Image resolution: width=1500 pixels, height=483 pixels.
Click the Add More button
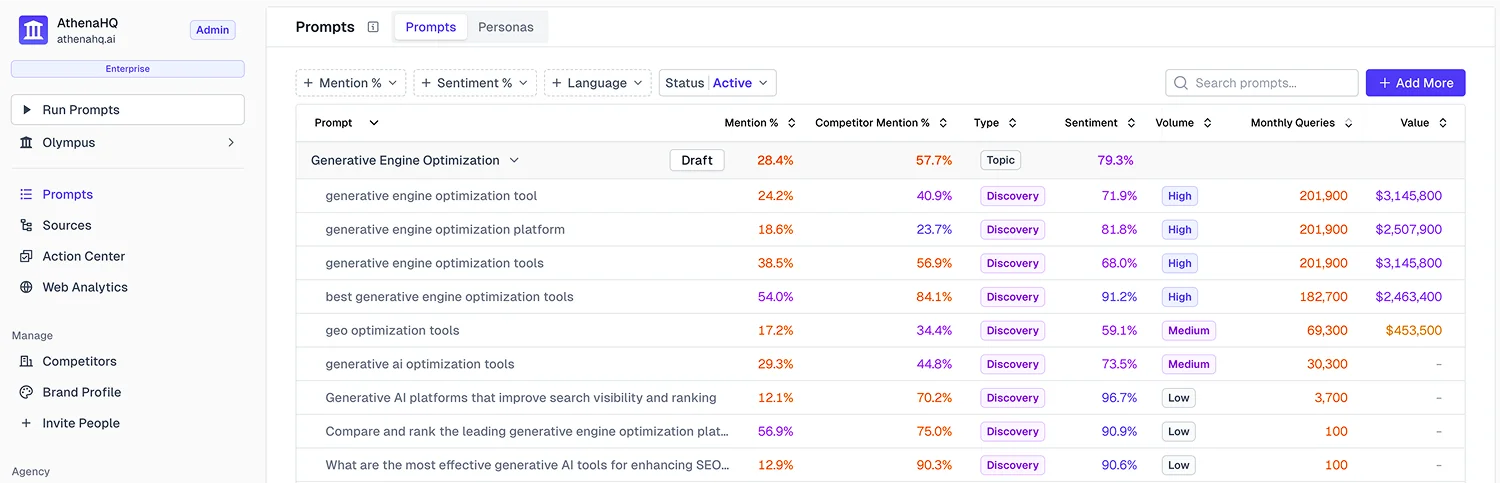[1415, 83]
